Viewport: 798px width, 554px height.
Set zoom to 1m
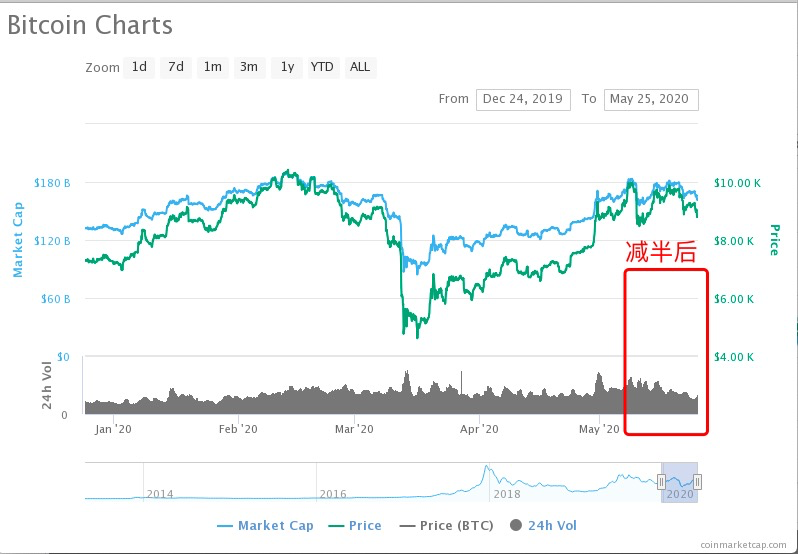coord(212,67)
